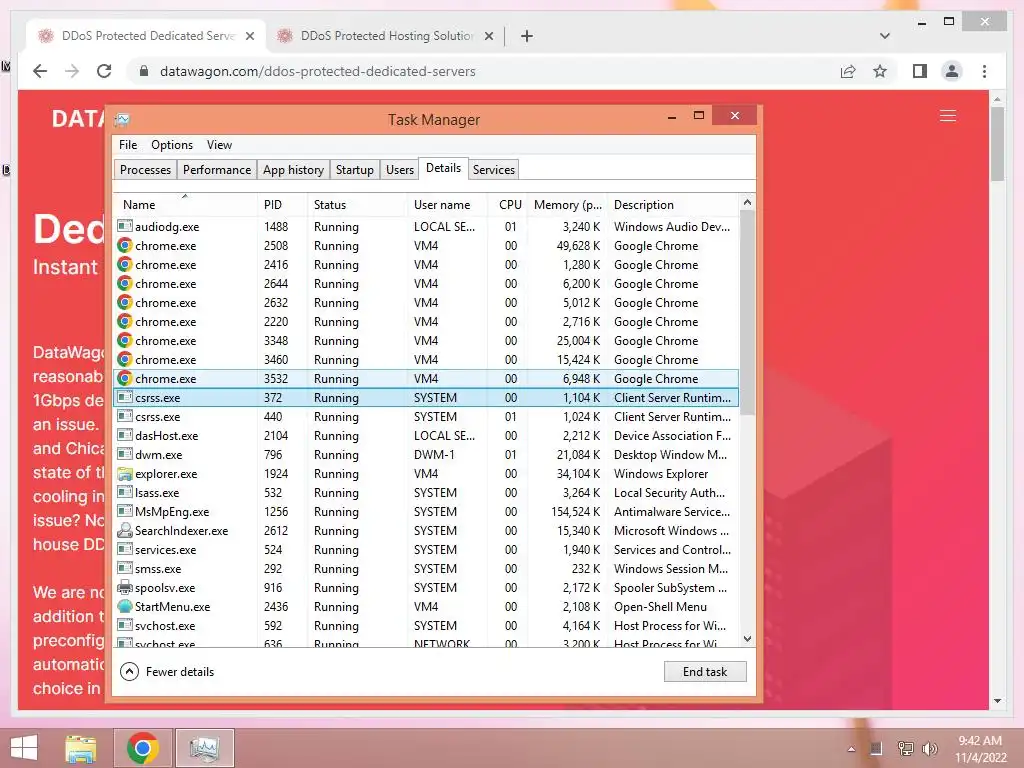
Task: Switch to DDoS Protected Hosting Solutions tab
Action: (385, 36)
